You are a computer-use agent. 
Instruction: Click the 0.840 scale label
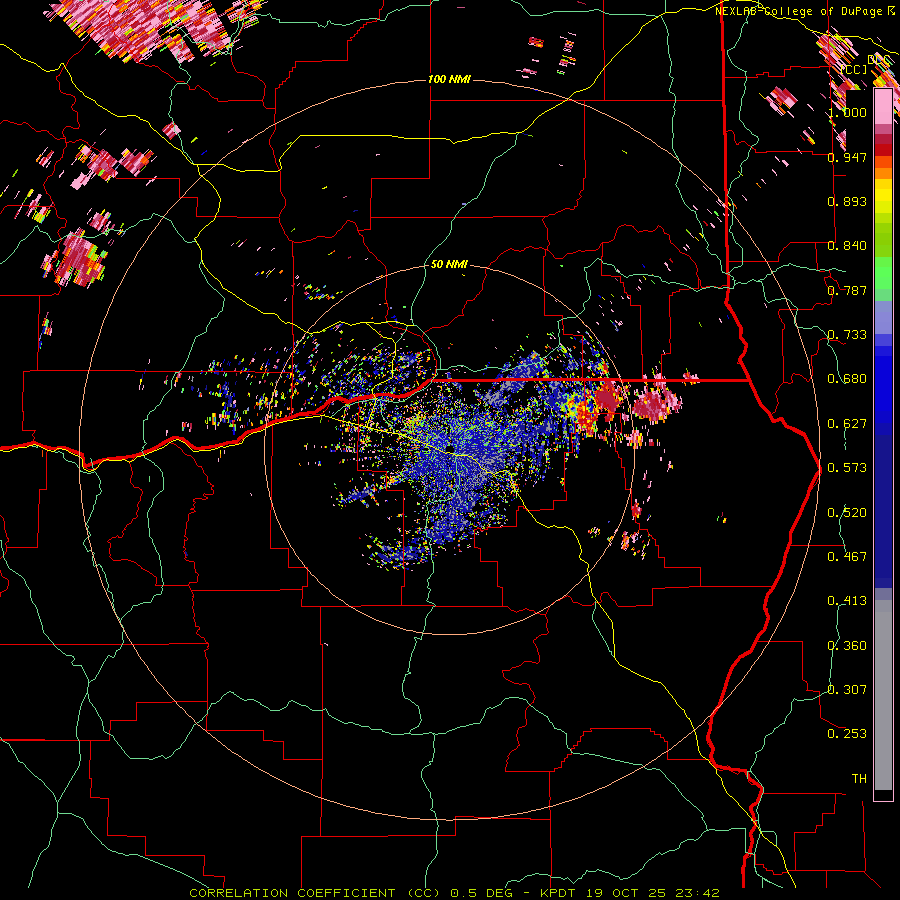pyautogui.click(x=847, y=246)
